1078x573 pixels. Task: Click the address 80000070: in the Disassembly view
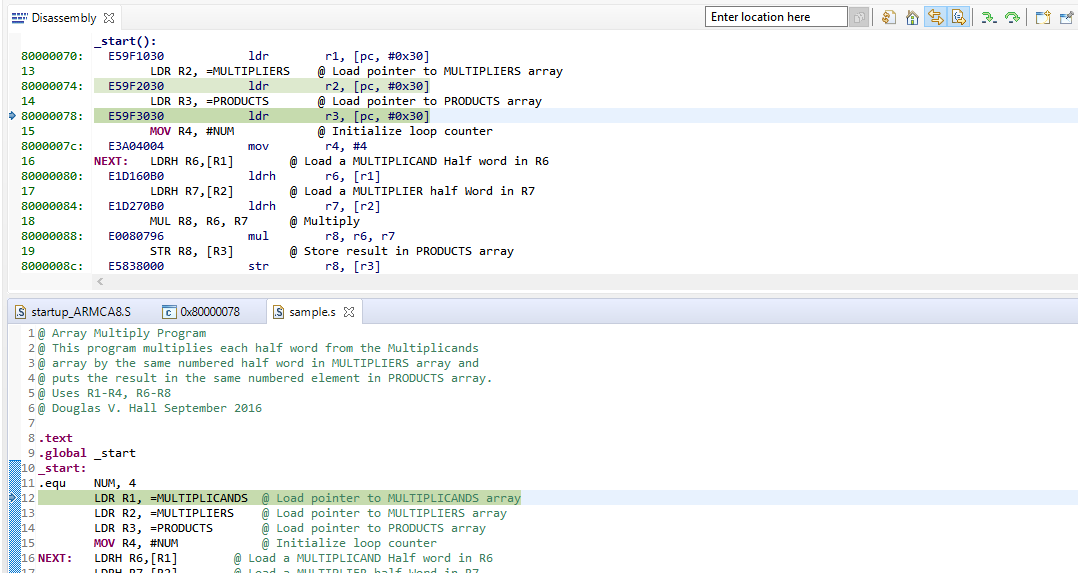pyautogui.click(x=52, y=56)
